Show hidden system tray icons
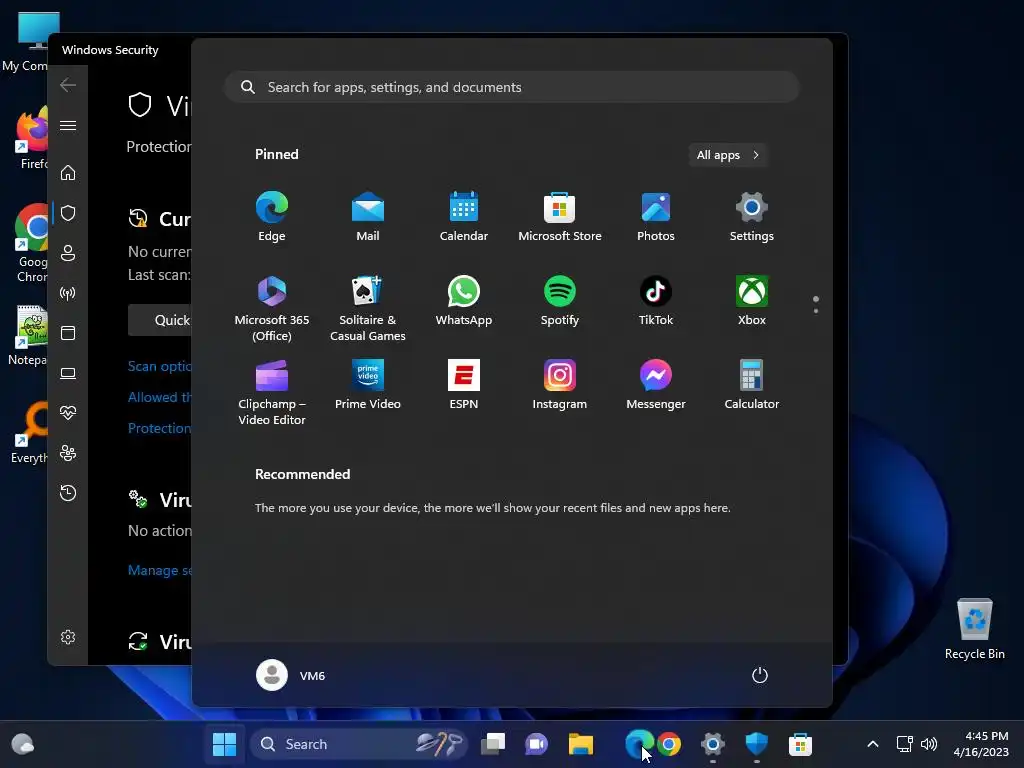 (872, 744)
